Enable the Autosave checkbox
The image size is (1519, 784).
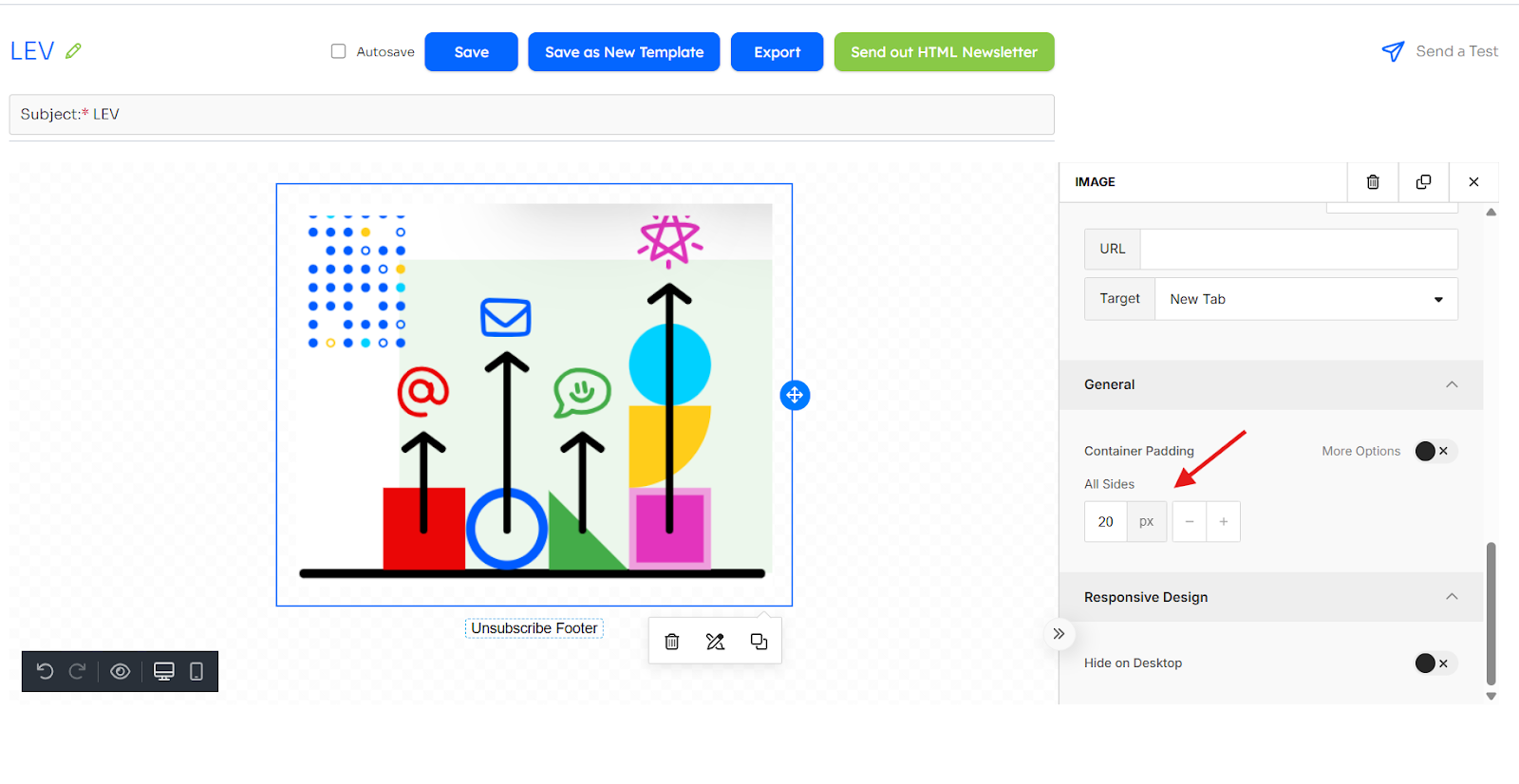pyautogui.click(x=338, y=51)
